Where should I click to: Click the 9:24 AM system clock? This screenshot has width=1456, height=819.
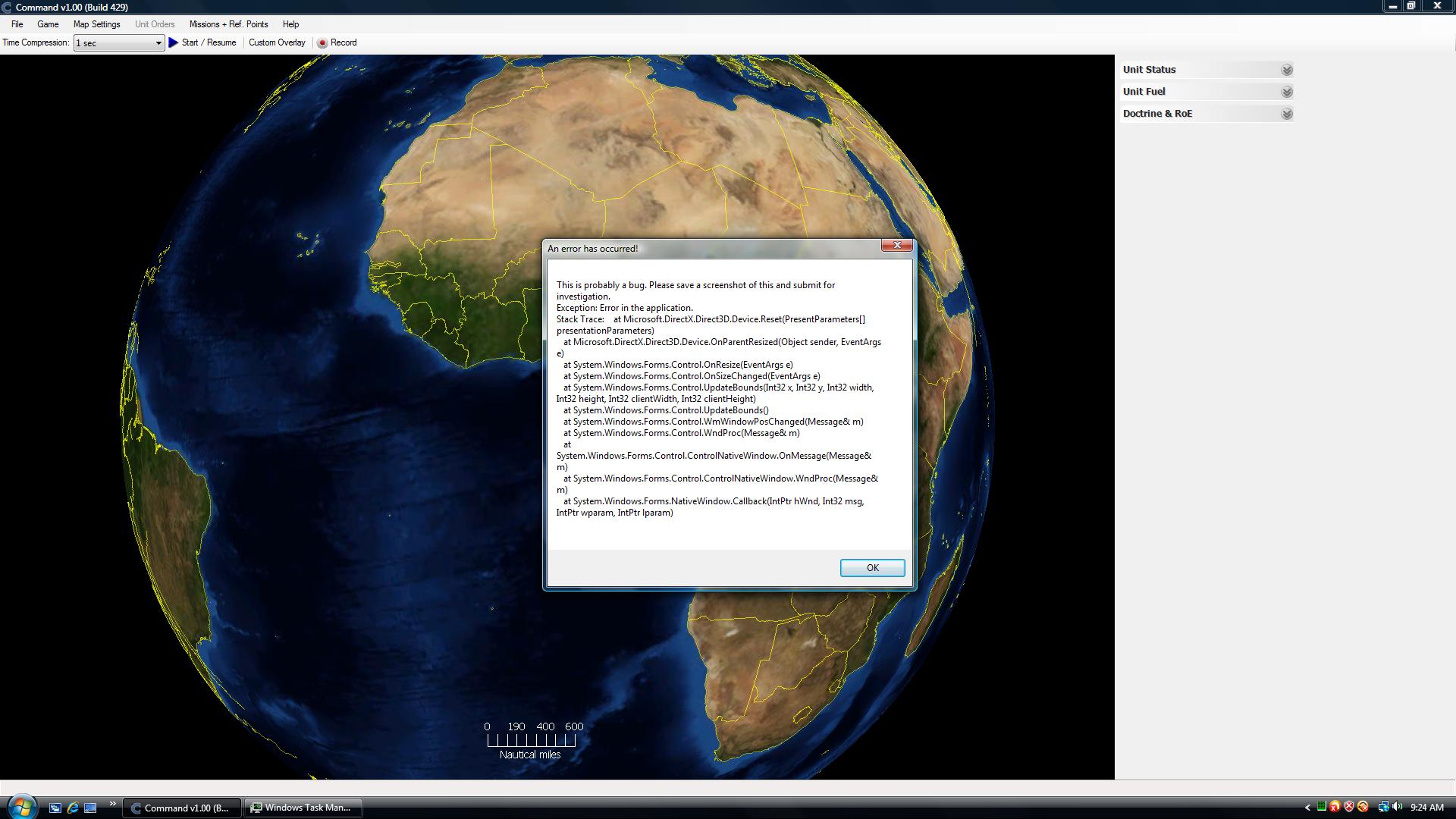point(1426,808)
